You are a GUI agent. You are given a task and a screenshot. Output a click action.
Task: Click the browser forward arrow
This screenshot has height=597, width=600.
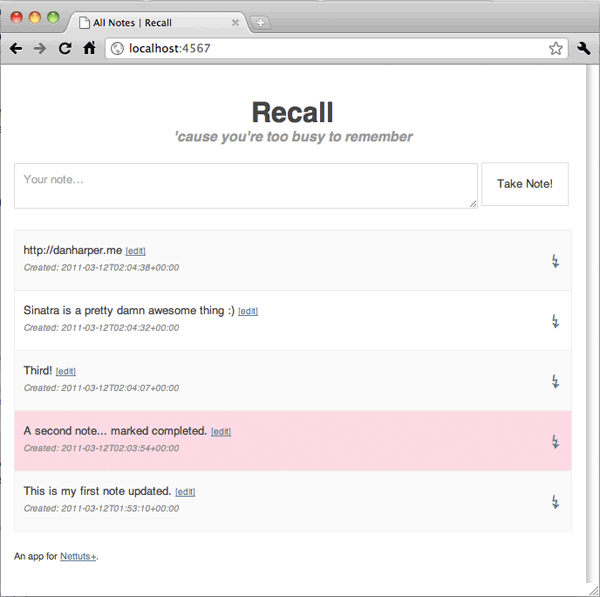coord(40,49)
